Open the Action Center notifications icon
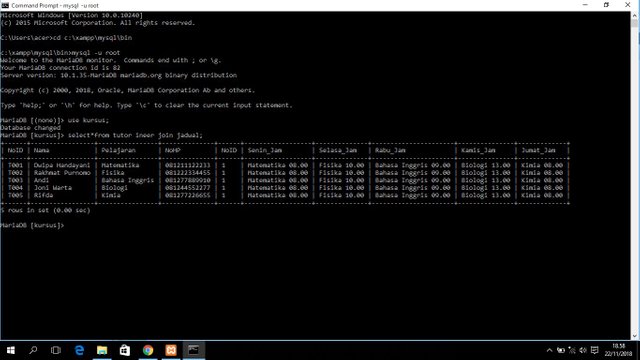This screenshot has height=360, width=640. coord(595,350)
